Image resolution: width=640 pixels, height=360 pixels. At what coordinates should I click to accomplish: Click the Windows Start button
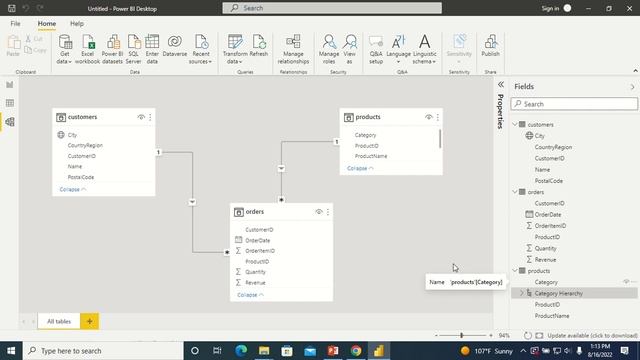[x=11, y=351]
